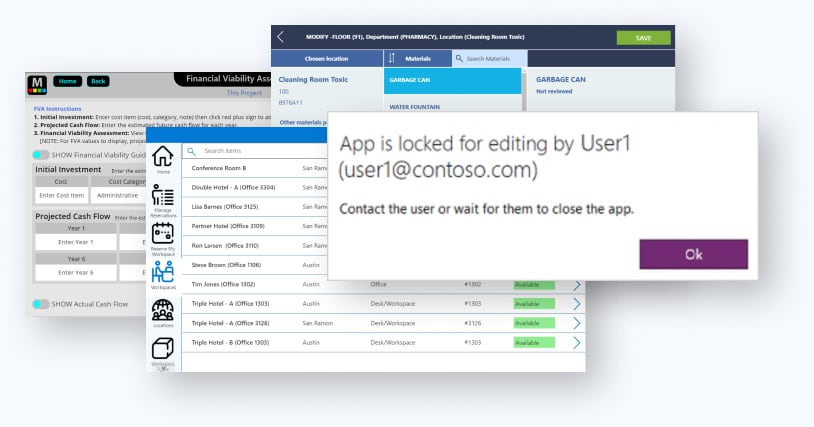
Task: Click FVA Instructions heading
Action: tap(57, 109)
